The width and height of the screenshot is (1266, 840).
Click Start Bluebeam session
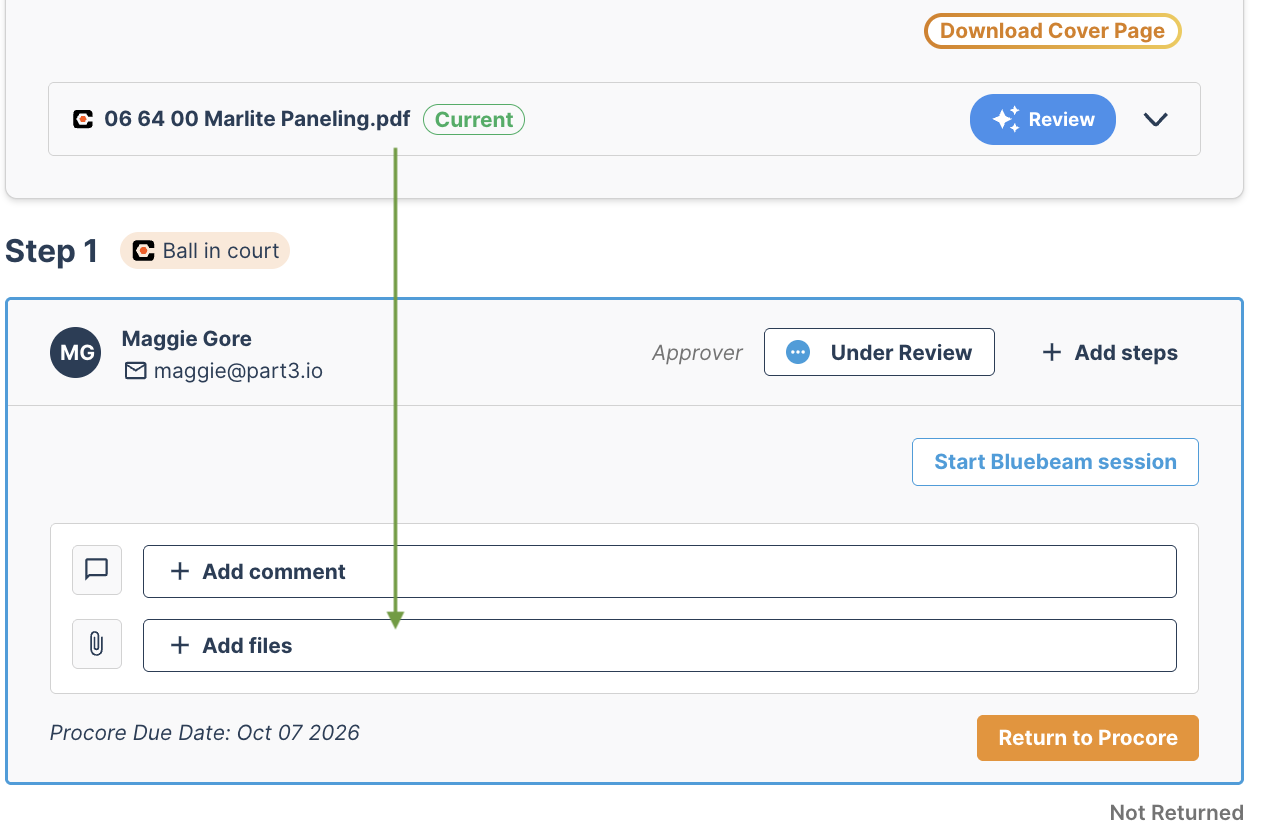click(x=1055, y=462)
